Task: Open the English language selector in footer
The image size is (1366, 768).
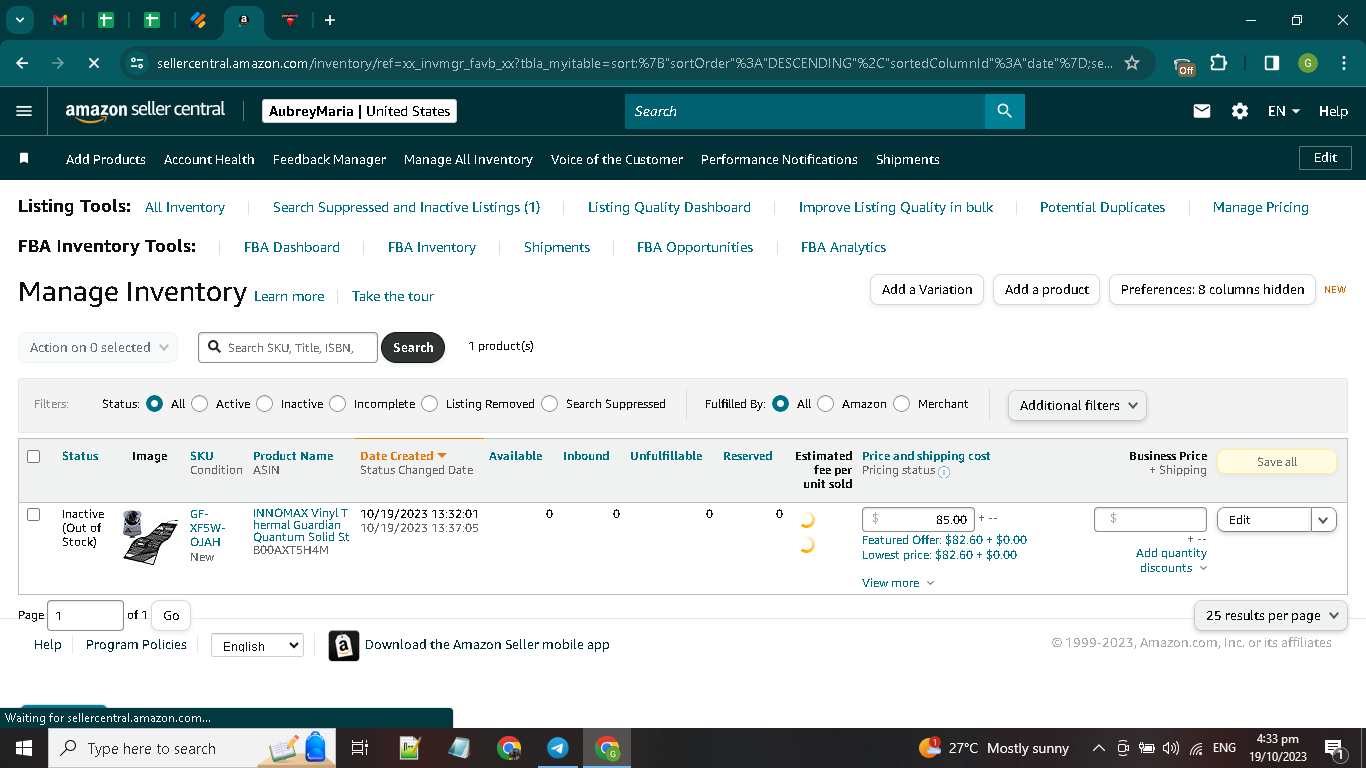Action: [x=257, y=646]
